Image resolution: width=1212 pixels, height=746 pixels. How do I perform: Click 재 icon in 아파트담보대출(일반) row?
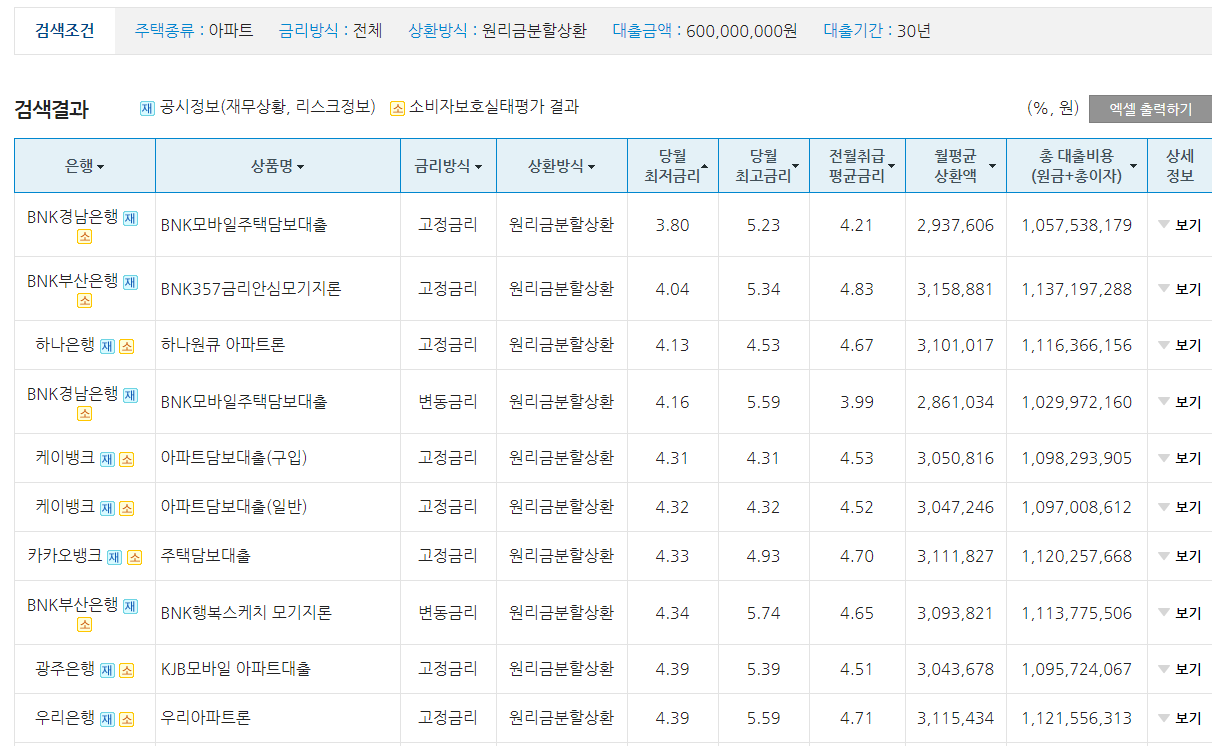pyautogui.click(x=108, y=508)
